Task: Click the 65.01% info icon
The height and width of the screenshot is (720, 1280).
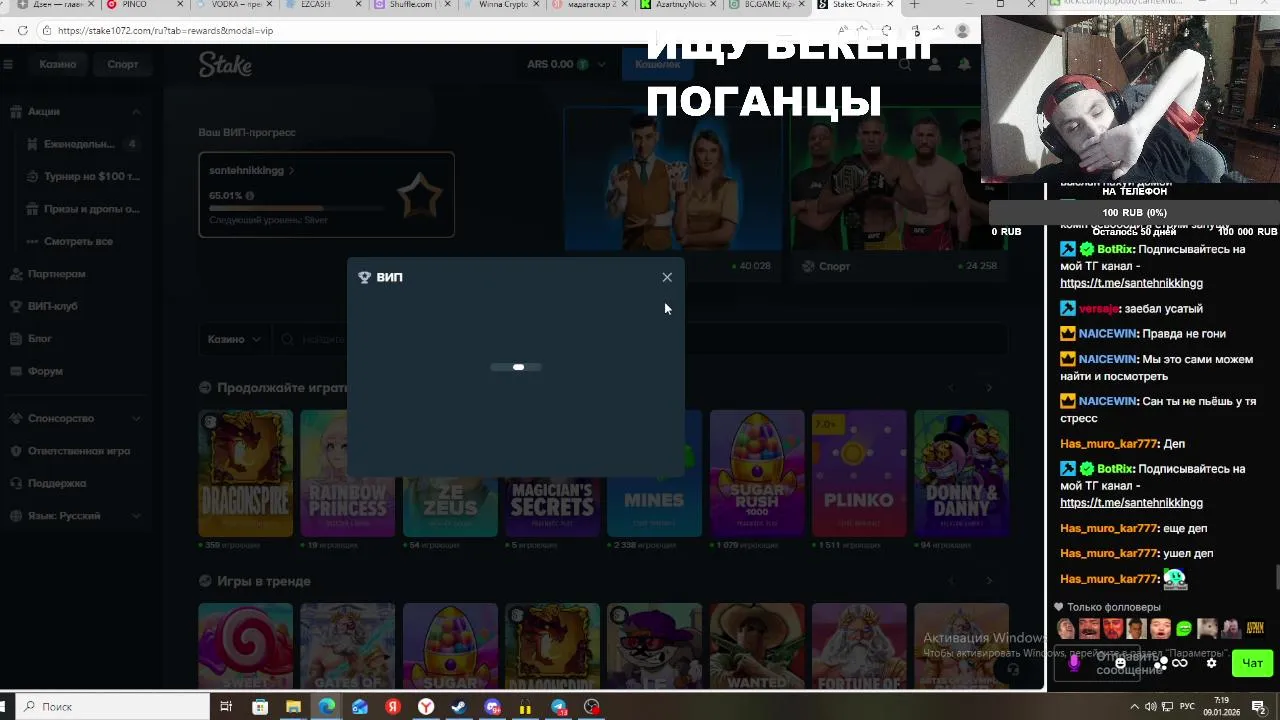Action: (x=249, y=196)
